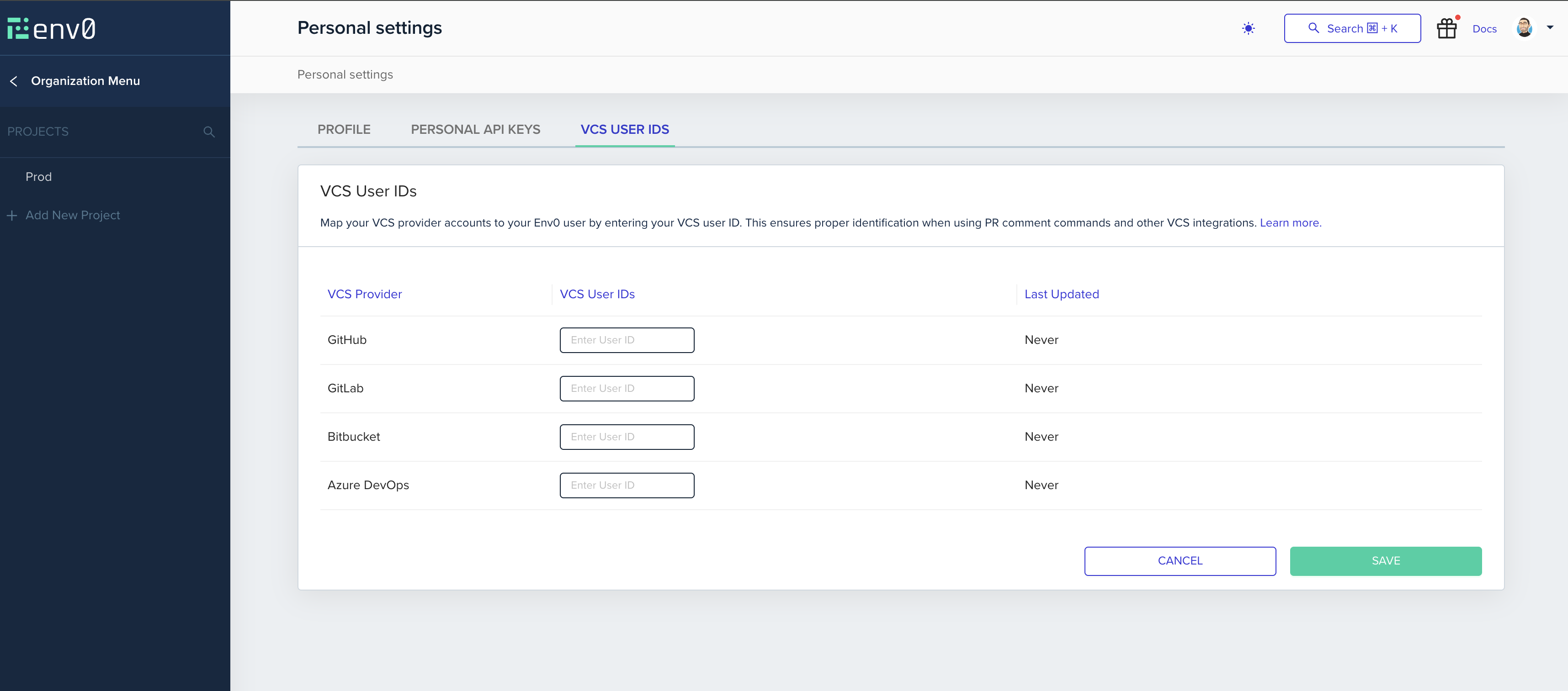Switch to the Personal API Keys tab
The height and width of the screenshot is (691, 1568).
[x=475, y=130]
